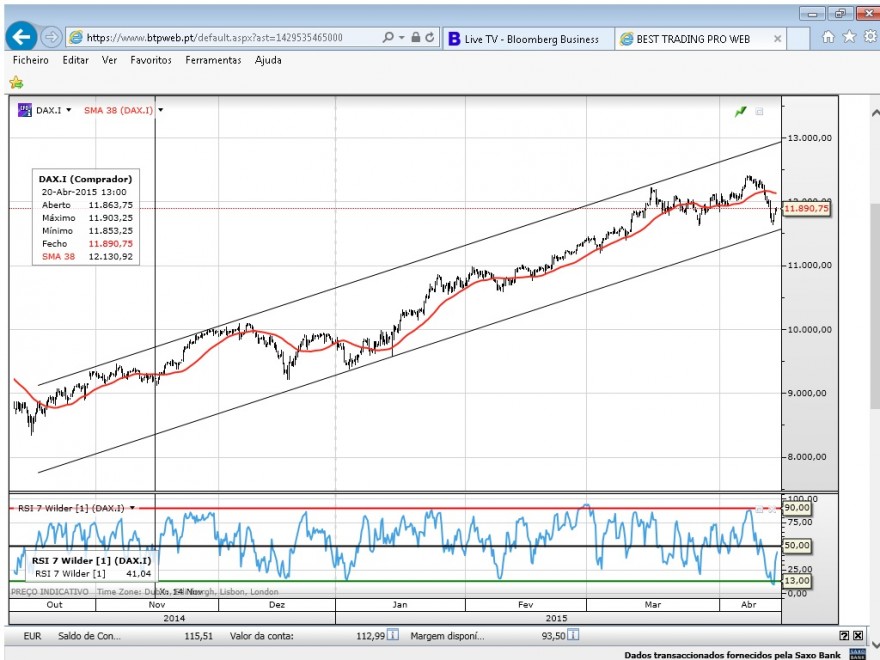880x660 pixels.
Task: Click the info icon beside Margem disponível
Action: point(573,635)
